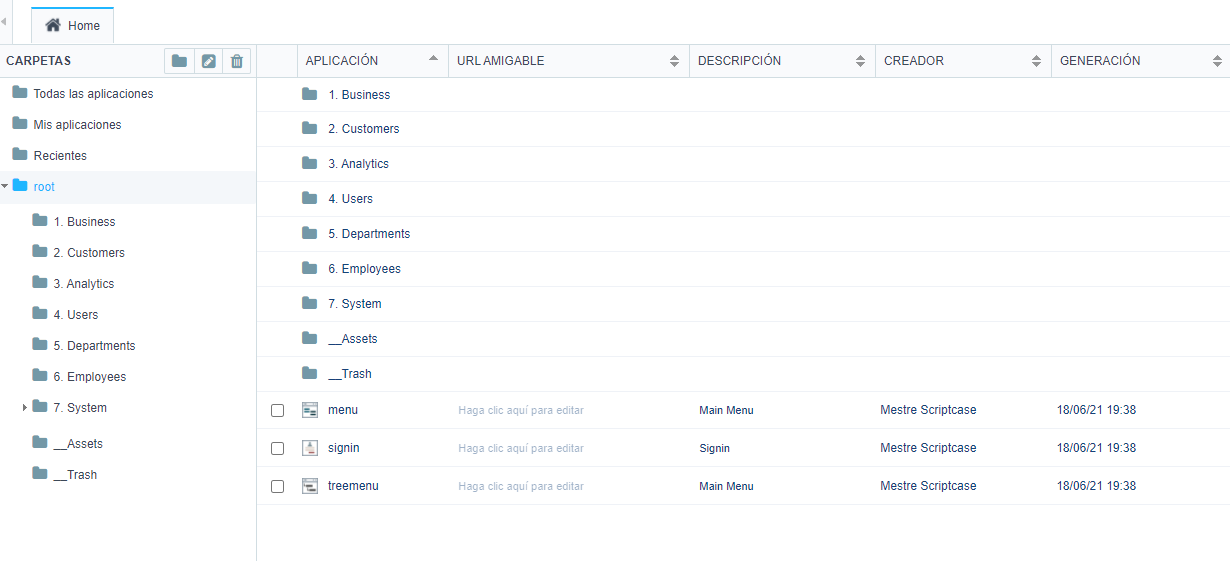This screenshot has height=561, width=1230.
Task: Click the edit folder pencil icon
Action: (208, 61)
